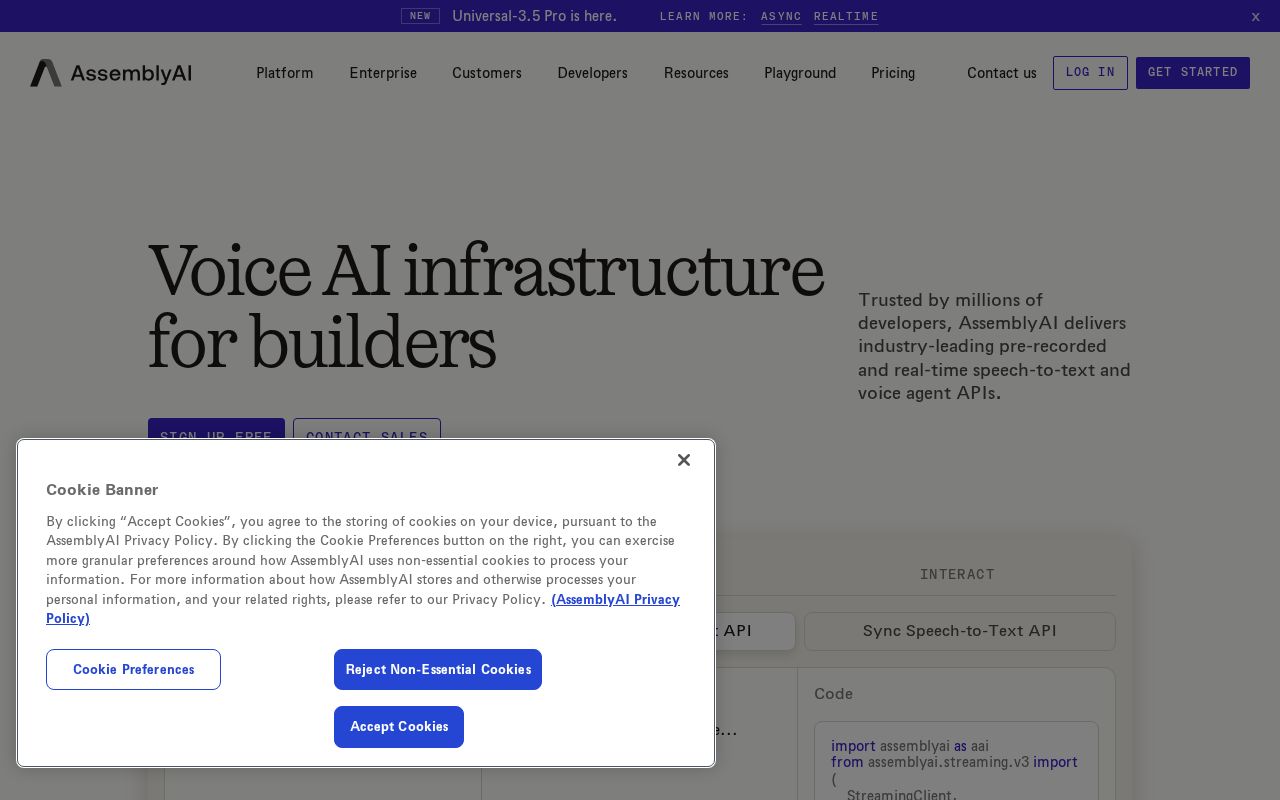Open the Enterprise menu
Screen dimensions: 1280x800
pos(383,73)
